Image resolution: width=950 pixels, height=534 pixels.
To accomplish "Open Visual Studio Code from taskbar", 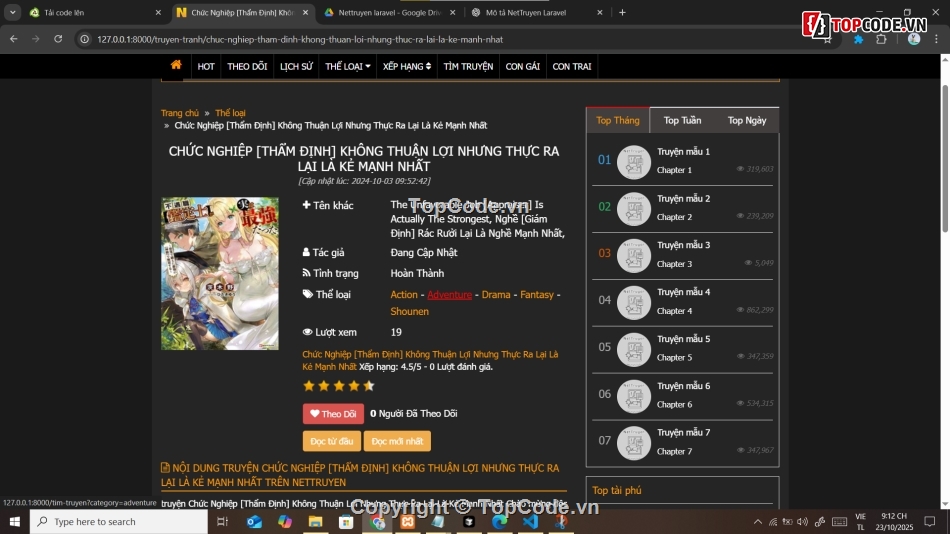I will [x=530, y=522].
